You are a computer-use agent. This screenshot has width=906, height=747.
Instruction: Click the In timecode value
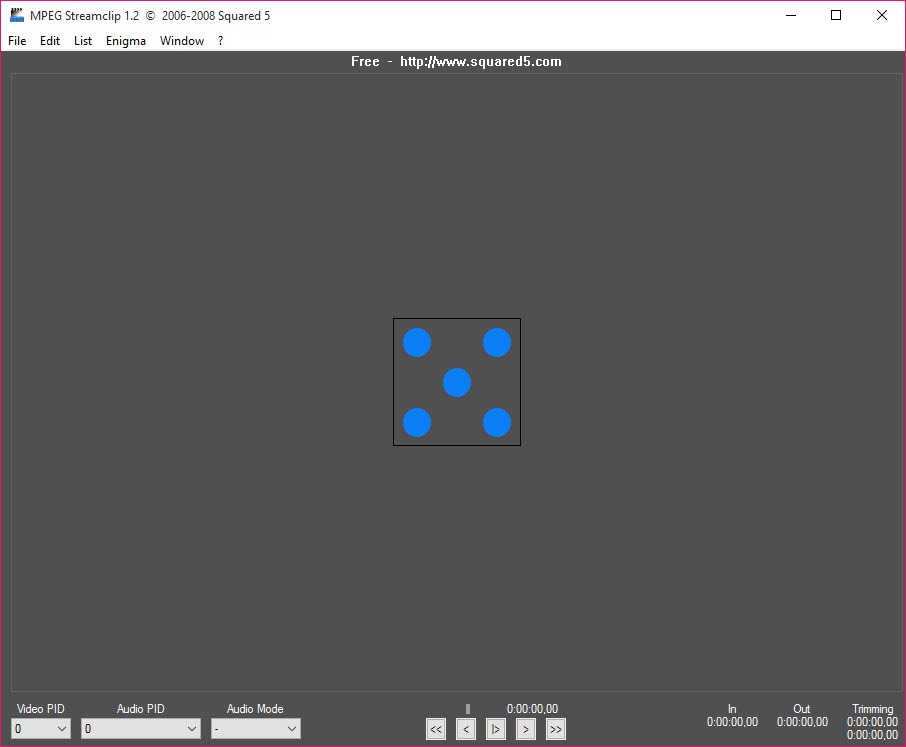[732, 722]
